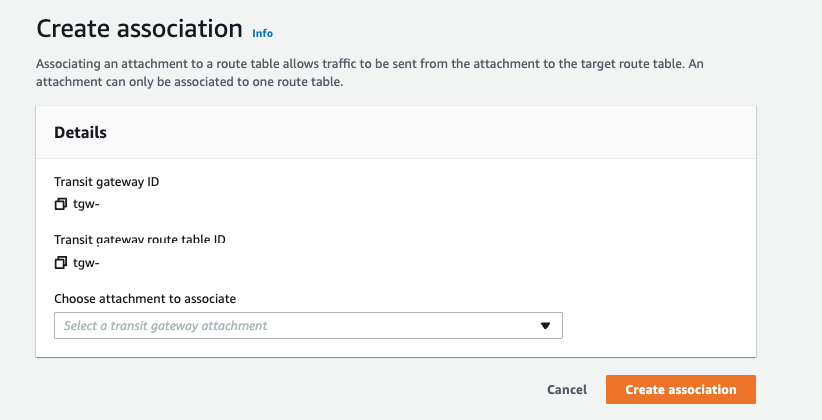Focus the attachment placeholder text
This screenshot has height=420, width=822.
(x=166, y=326)
